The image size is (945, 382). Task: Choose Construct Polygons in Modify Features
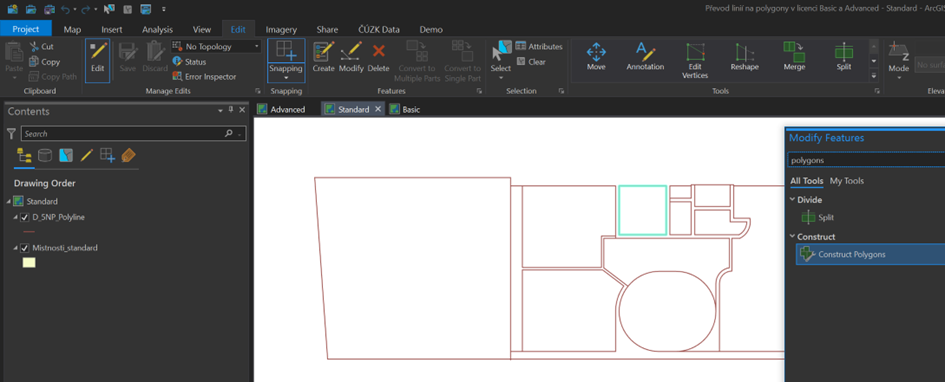click(x=870, y=254)
